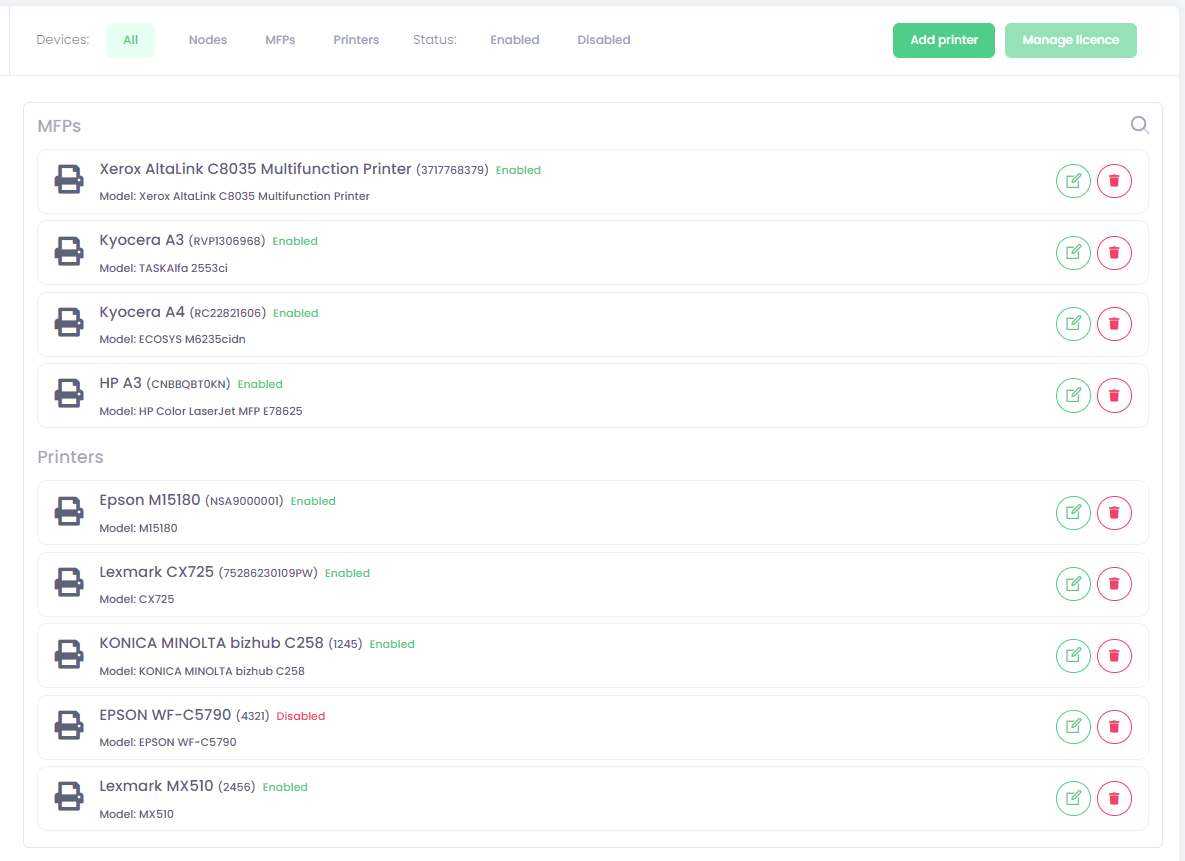Screen dimensions: 1185x861
Task: Delete the KONICA MINOLTA bizhub C258
Action: tap(1114, 655)
